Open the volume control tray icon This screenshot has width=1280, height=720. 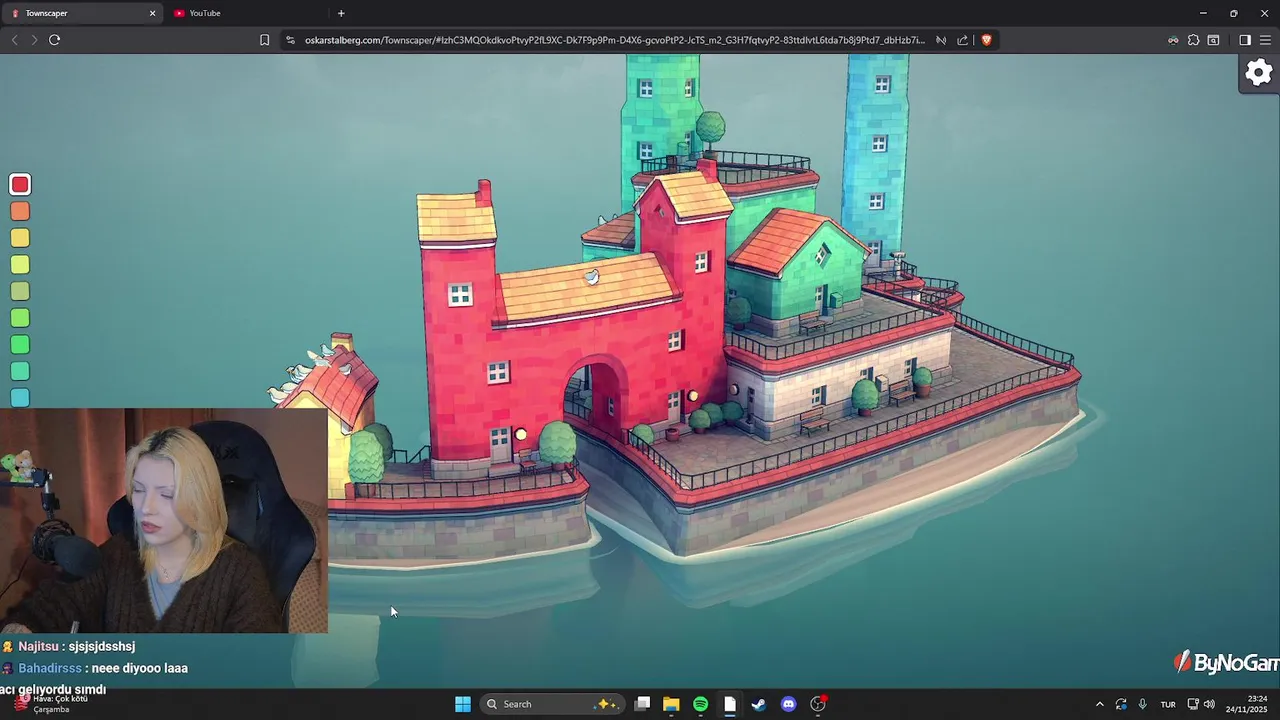(x=1209, y=704)
